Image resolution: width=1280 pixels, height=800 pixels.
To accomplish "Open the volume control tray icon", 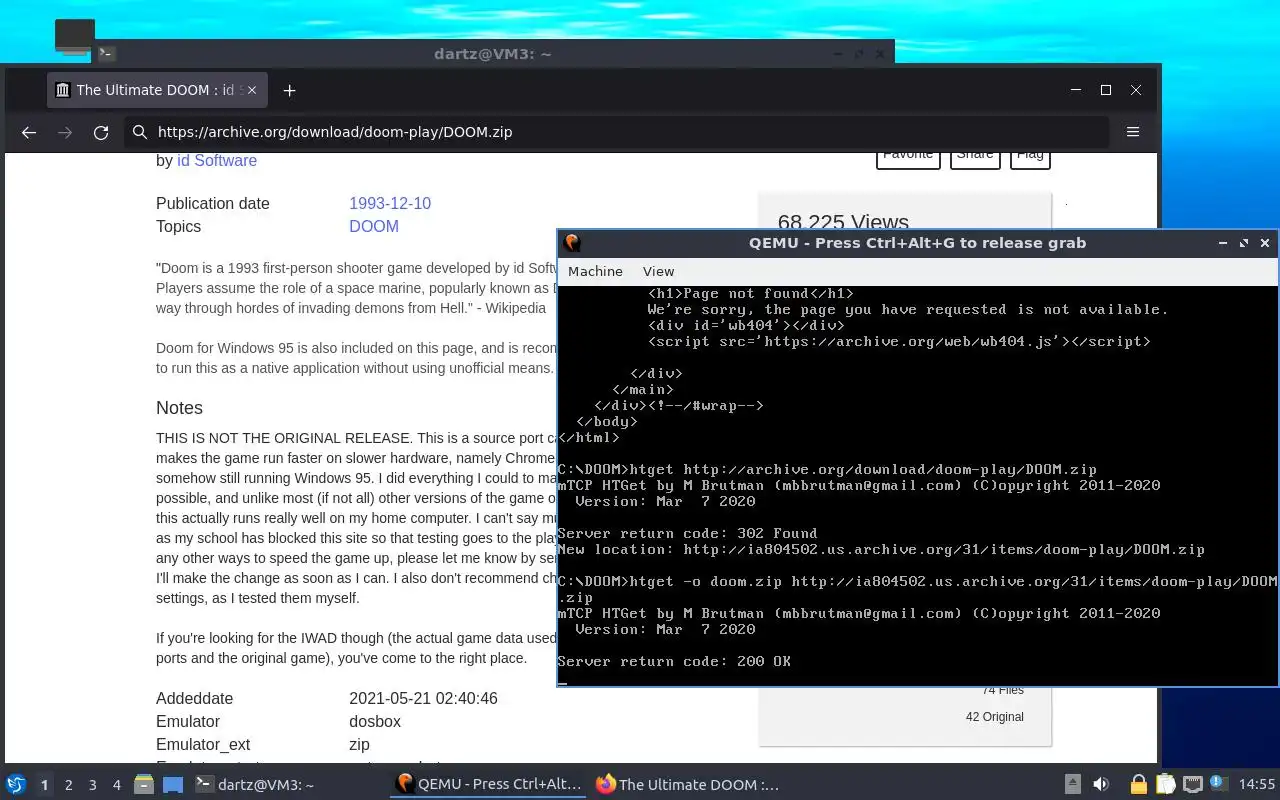I will 1101,785.
